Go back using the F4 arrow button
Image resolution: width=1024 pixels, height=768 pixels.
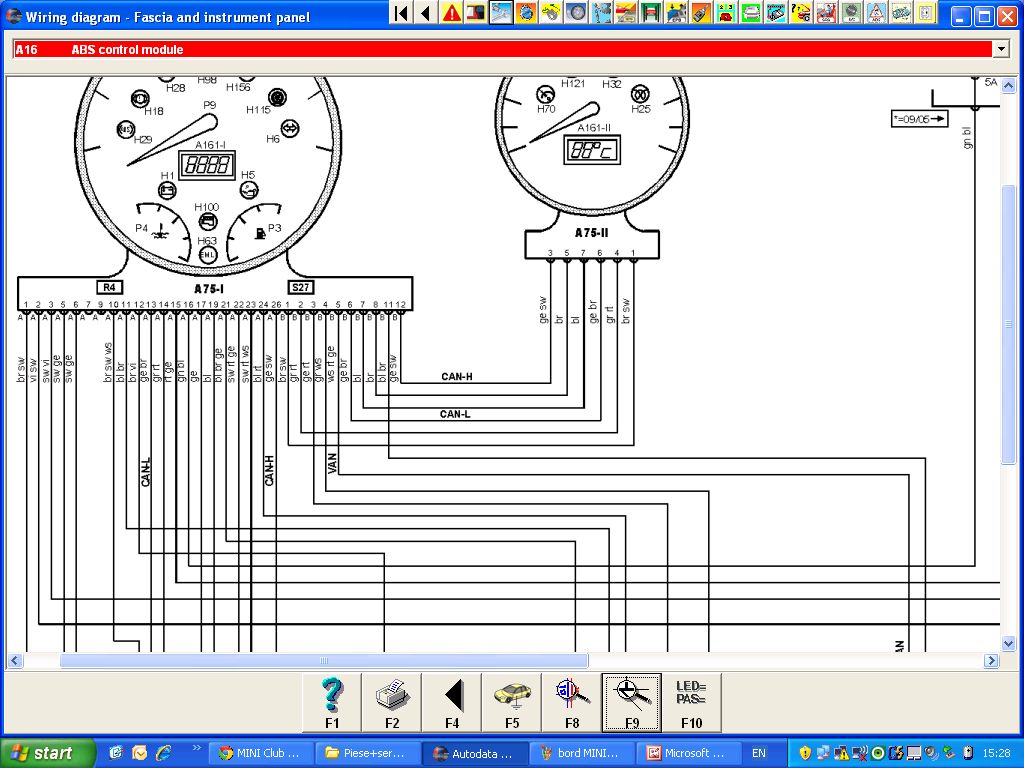(452, 702)
